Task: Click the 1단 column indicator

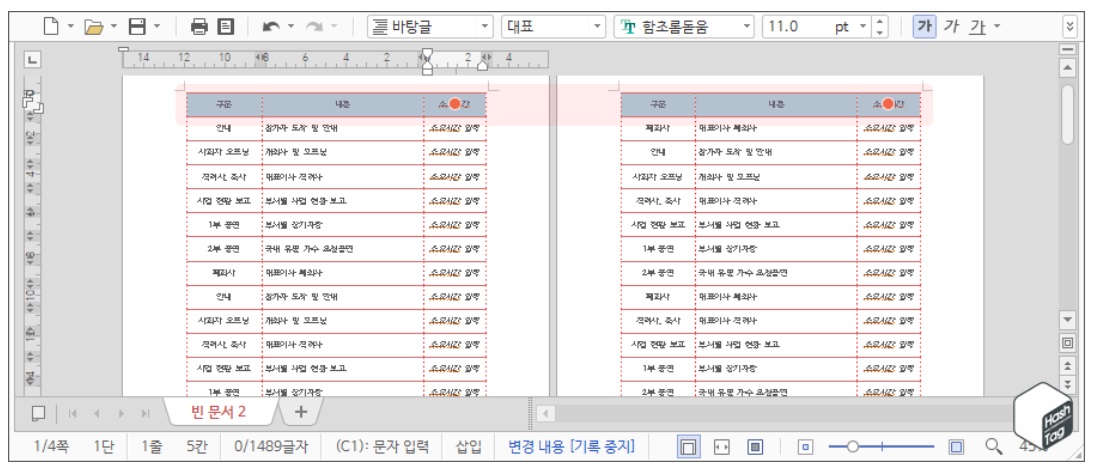Action: 105,446
